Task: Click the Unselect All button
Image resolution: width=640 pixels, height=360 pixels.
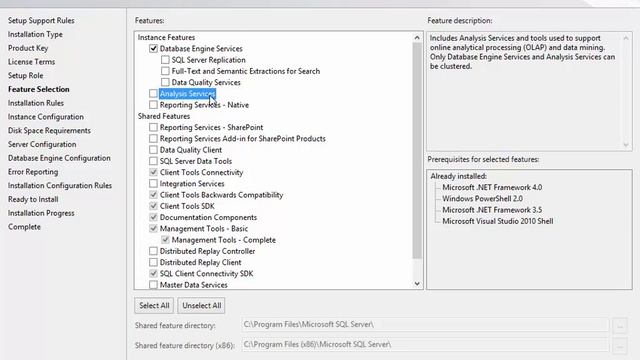Action: point(202,306)
